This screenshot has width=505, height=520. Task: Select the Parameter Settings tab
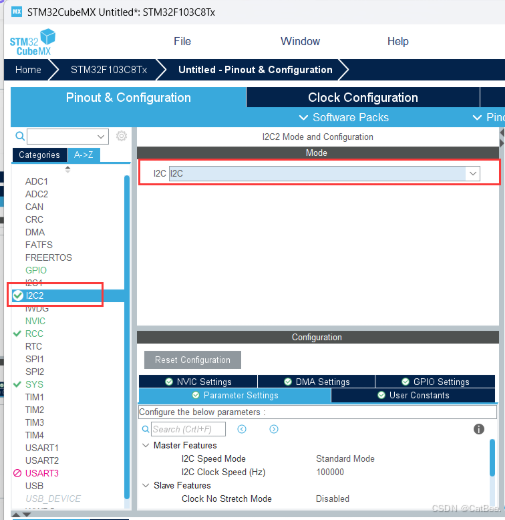235,395
